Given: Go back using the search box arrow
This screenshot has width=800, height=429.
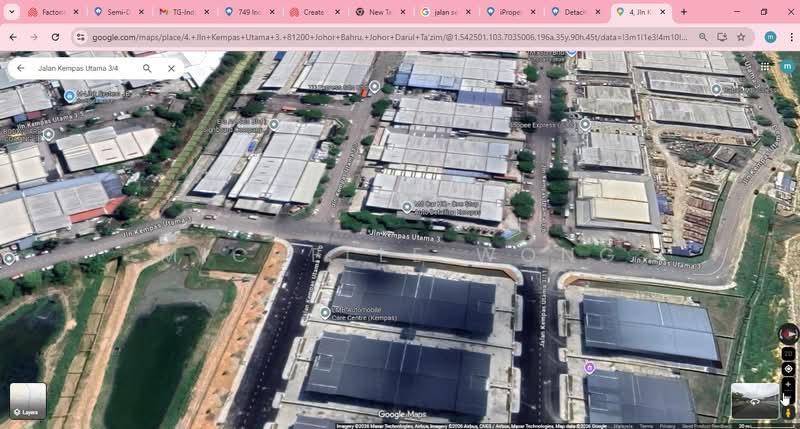Looking at the screenshot, I should [20, 69].
